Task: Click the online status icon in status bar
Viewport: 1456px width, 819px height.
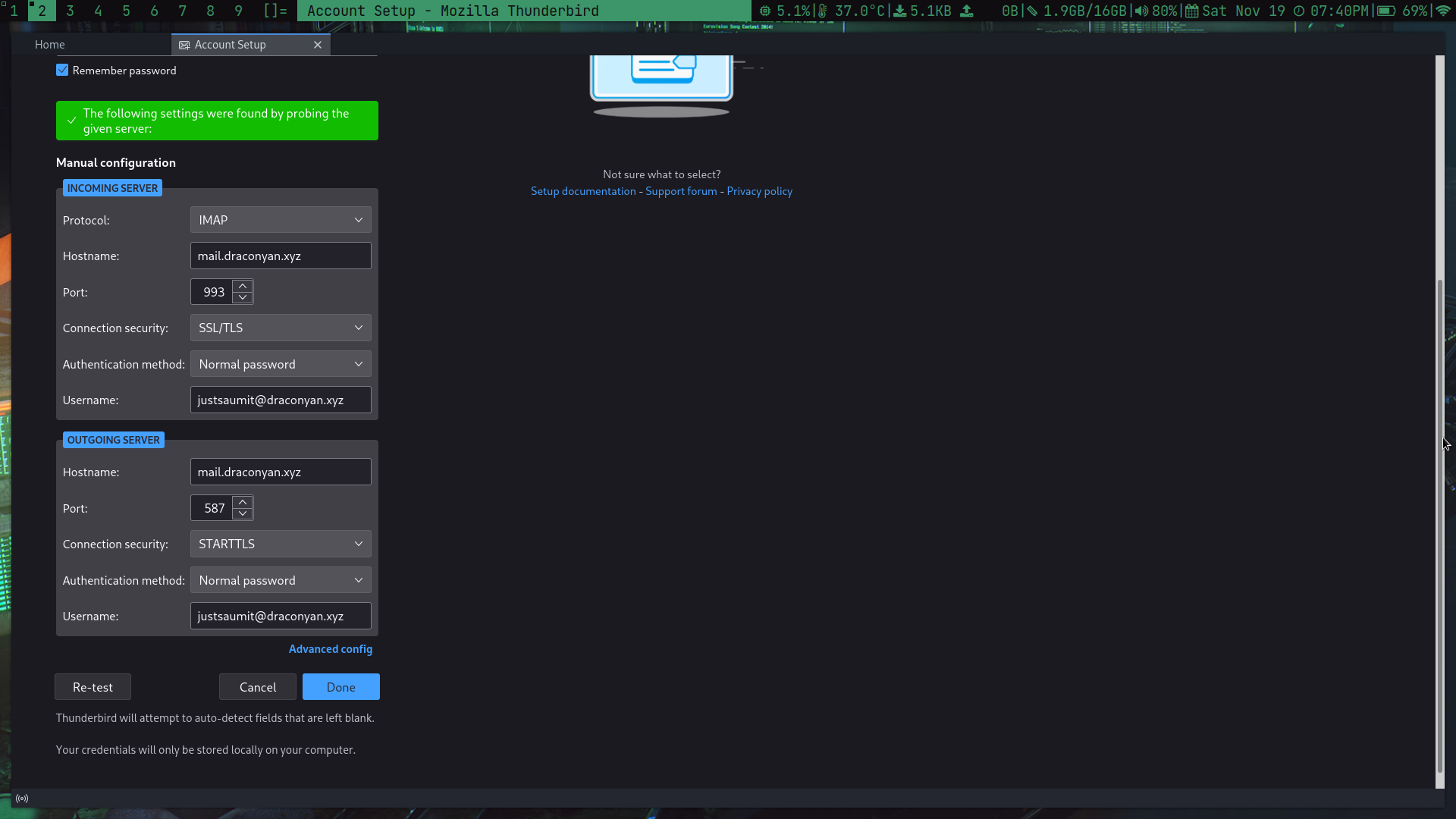Action: pyautogui.click(x=22, y=799)
